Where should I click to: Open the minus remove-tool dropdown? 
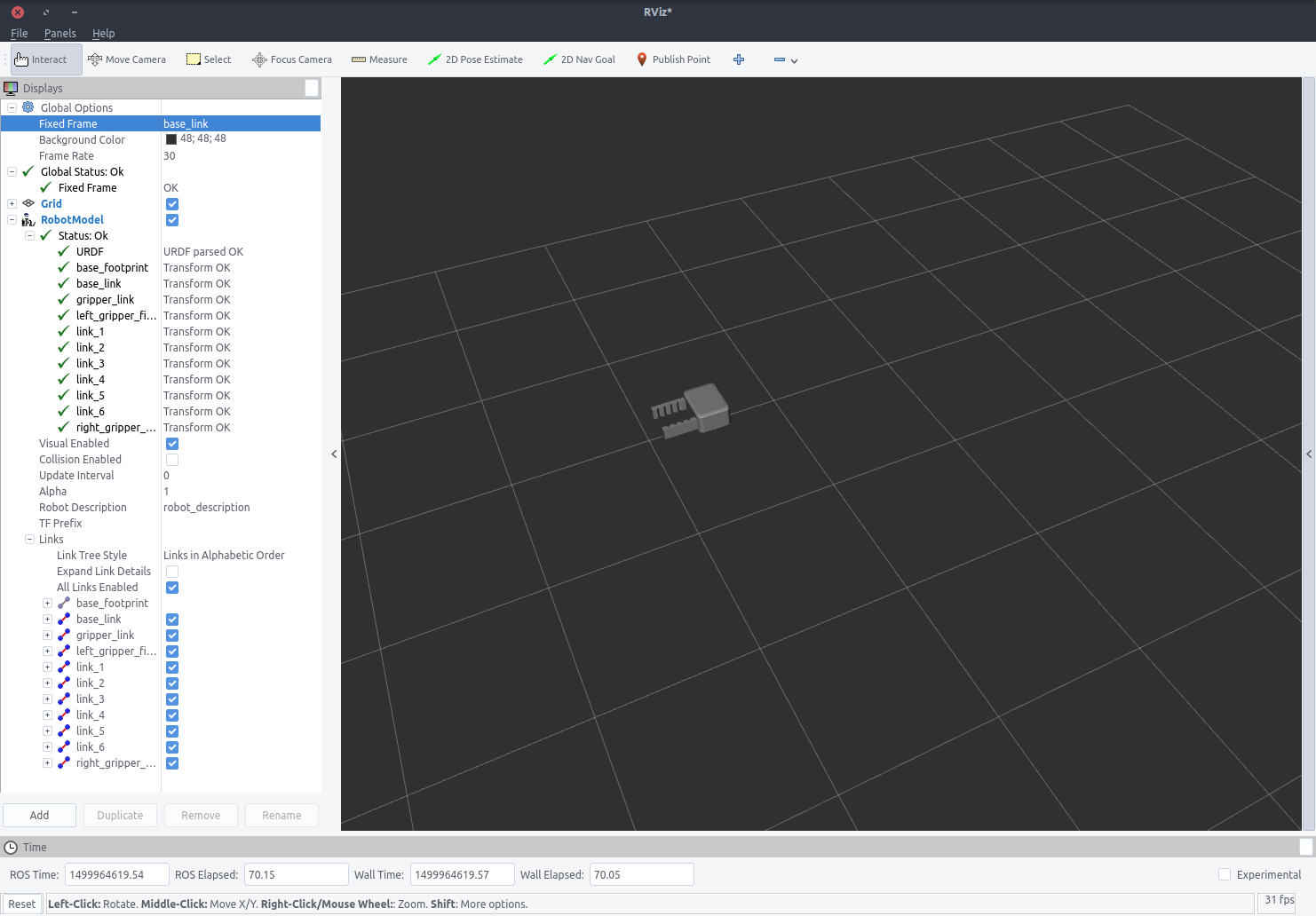click(786, 60)
